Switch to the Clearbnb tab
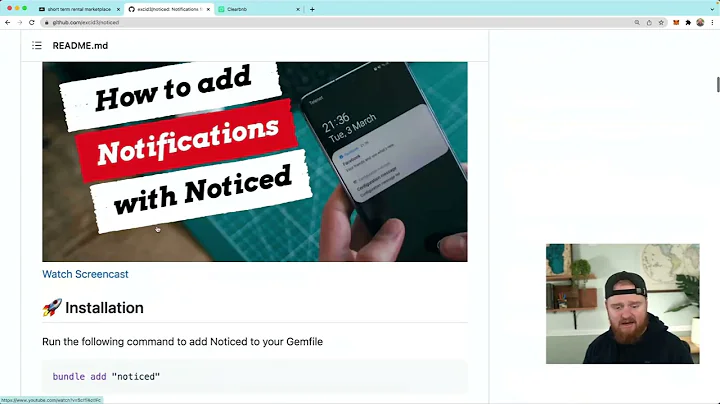 click(x=260, y=9)
